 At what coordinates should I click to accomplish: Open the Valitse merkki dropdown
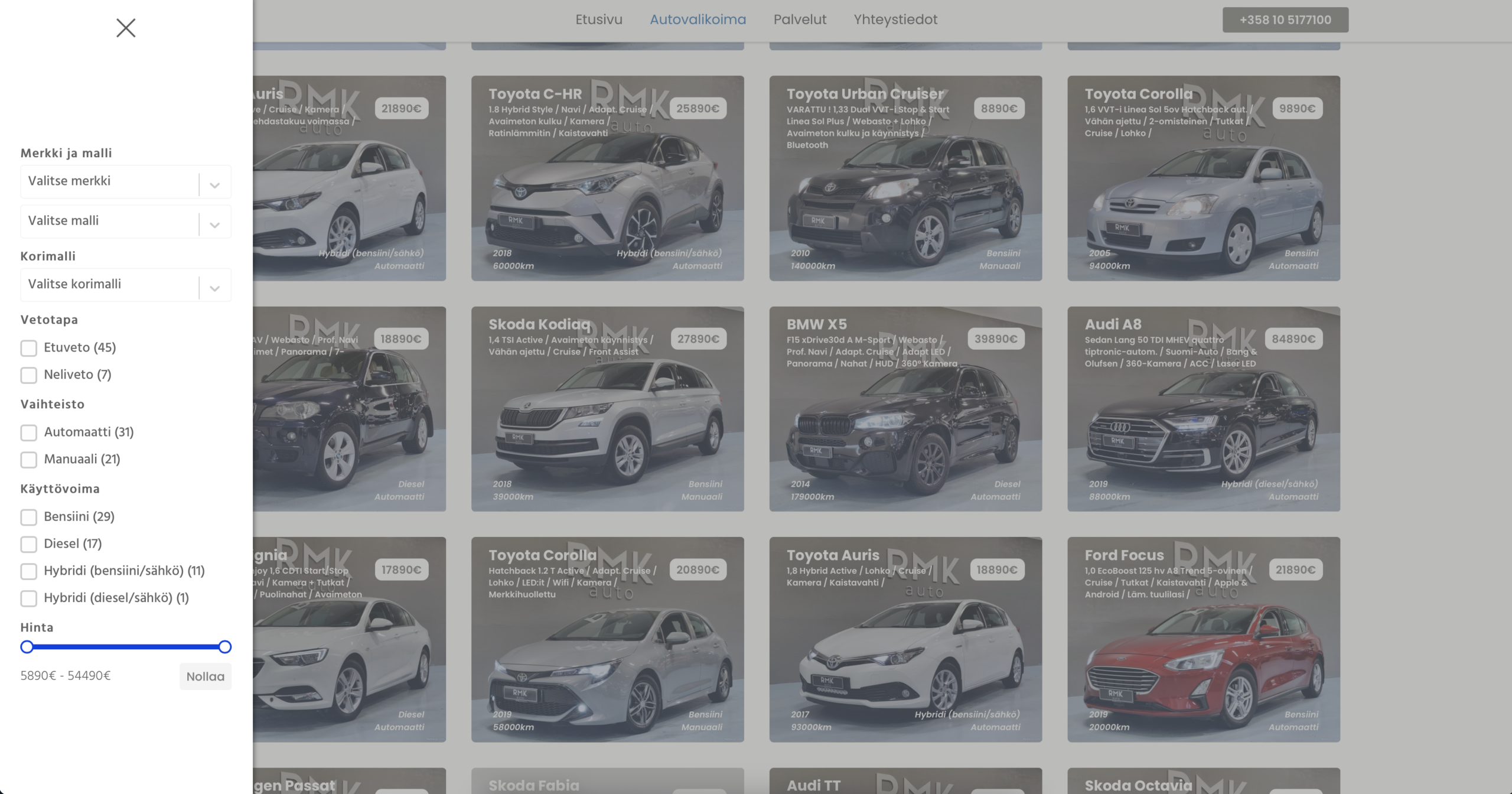pos(126,181)
